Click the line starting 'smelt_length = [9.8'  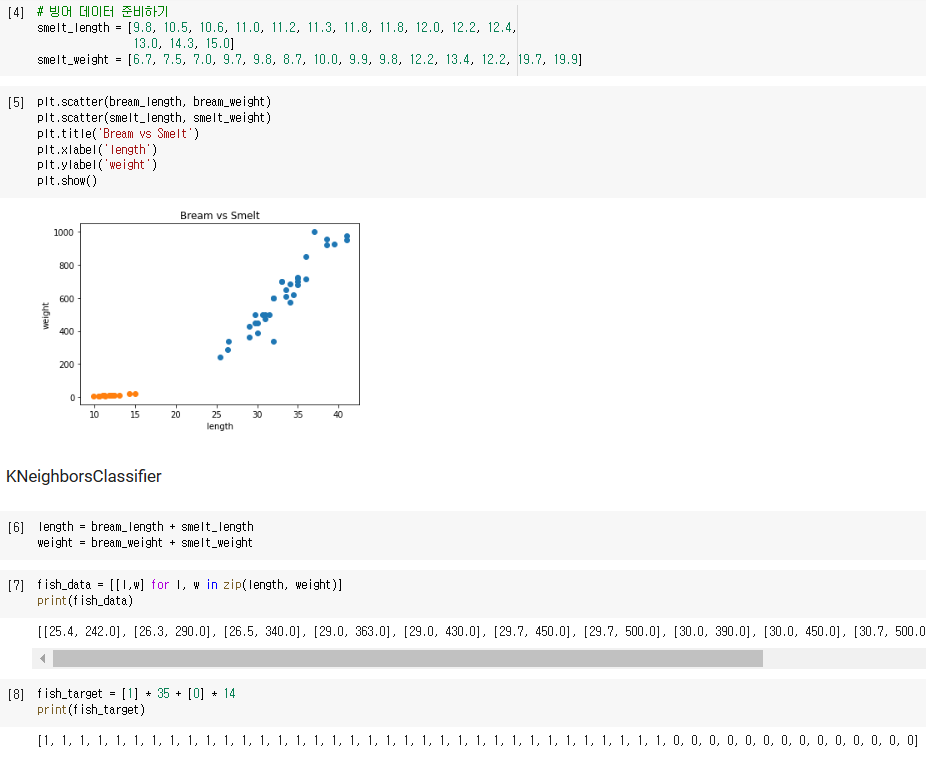click(276, 28)
